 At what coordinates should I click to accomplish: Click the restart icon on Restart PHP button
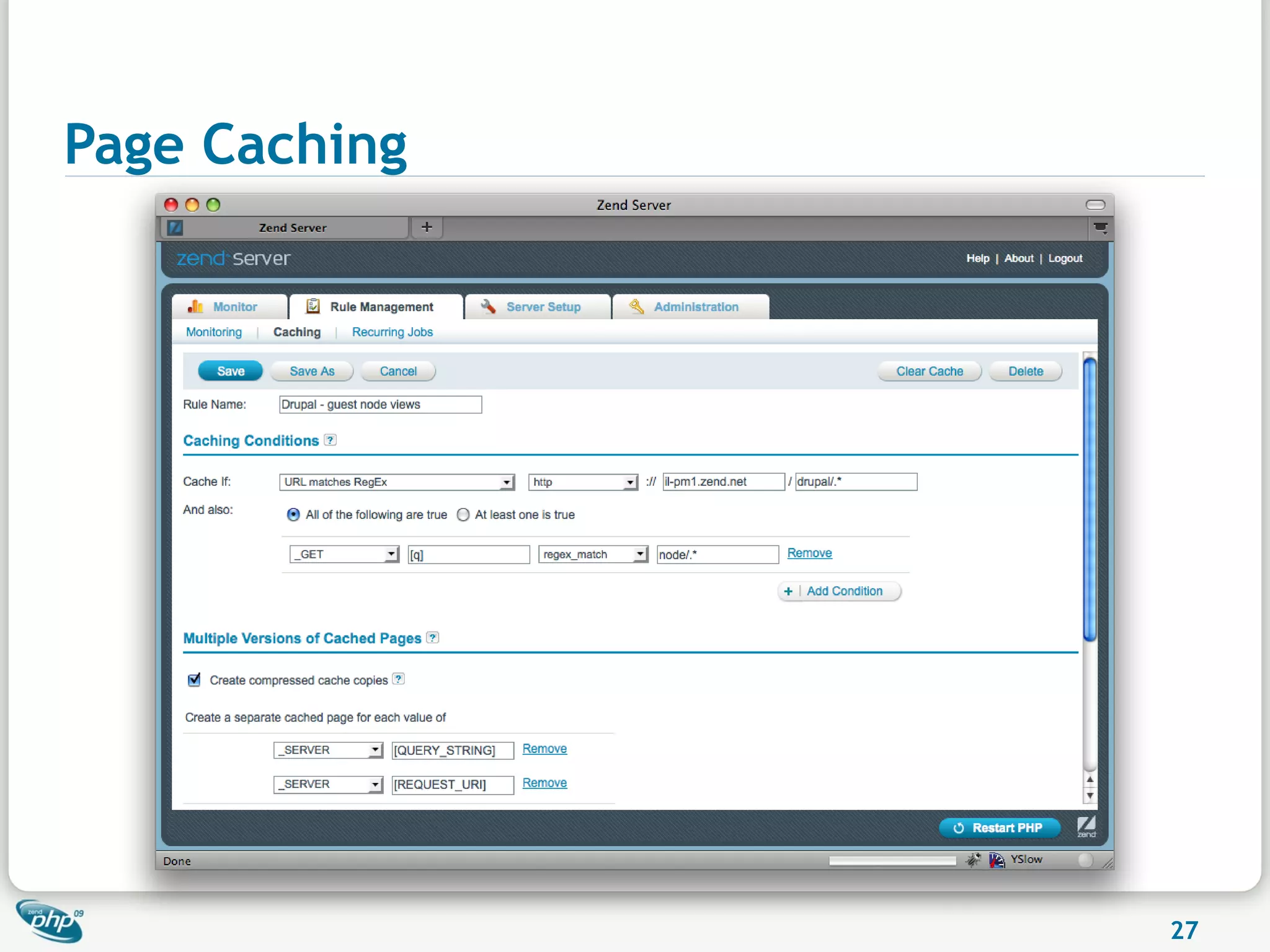959,828
